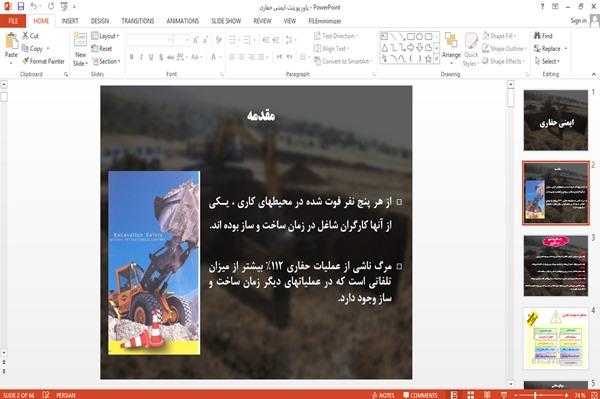The image size is (600, 399).
Task: Select slide 3 thumbnail
Action: [x=556, y=265]
